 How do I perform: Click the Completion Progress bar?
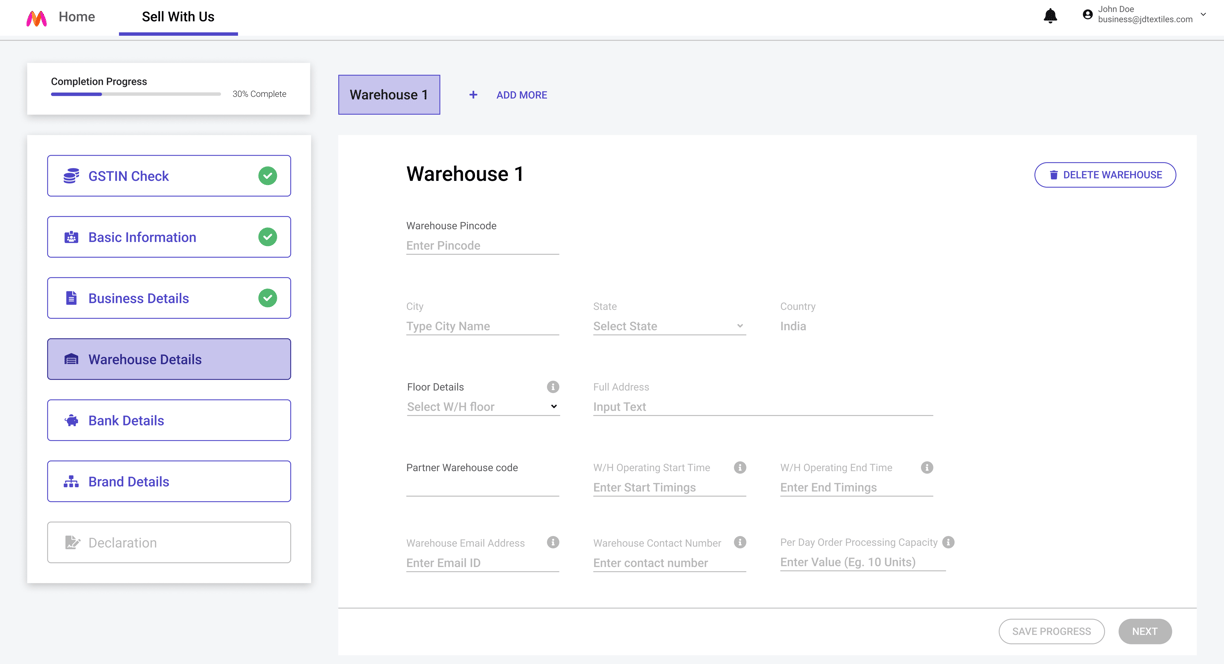(136, 94)
